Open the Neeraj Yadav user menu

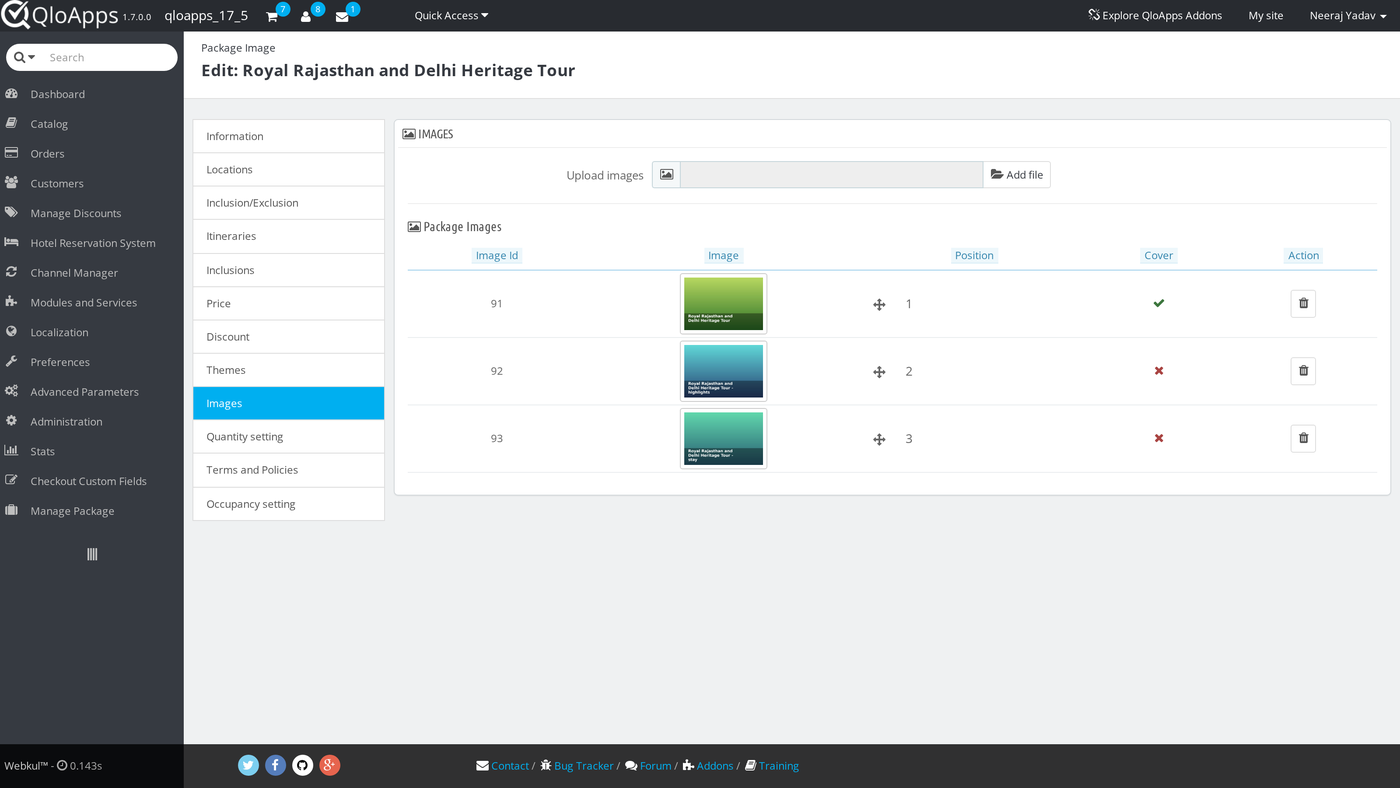(x=1348, y=16)
